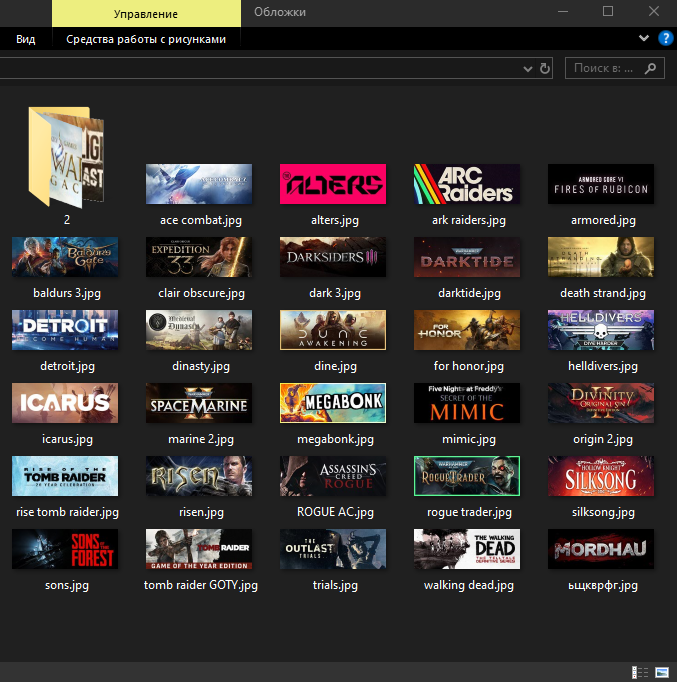Select the detroit.jpg image
Screen dimensions: 677x682
(65, 330)
